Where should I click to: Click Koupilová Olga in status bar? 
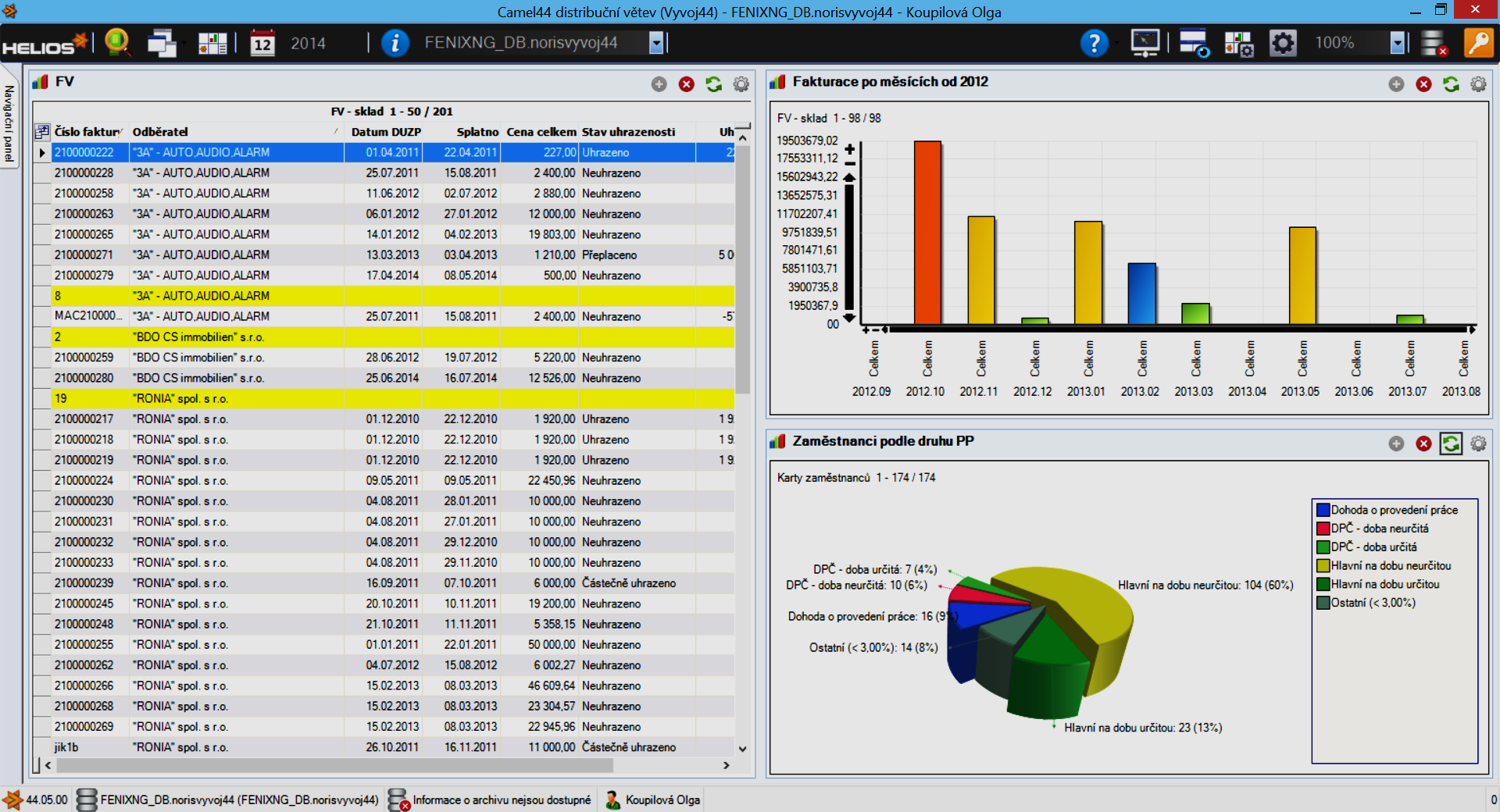point(653,800)
